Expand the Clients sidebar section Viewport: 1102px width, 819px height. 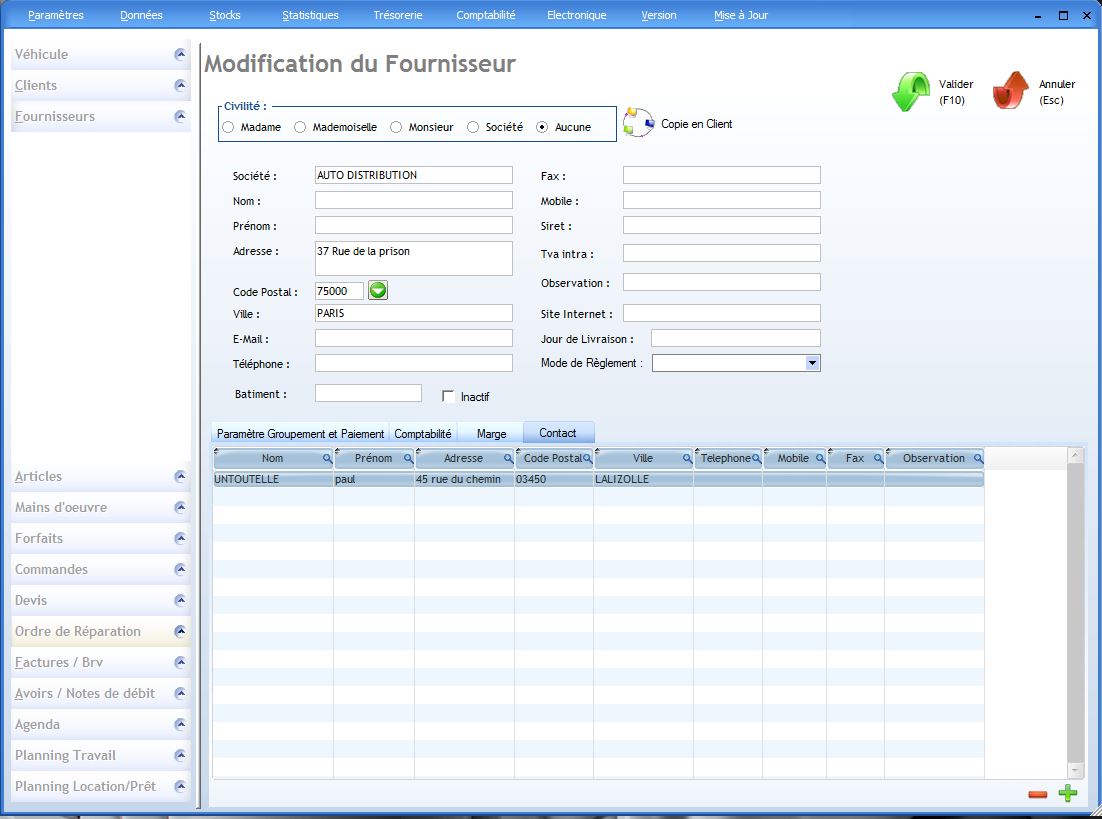[180, 85]
